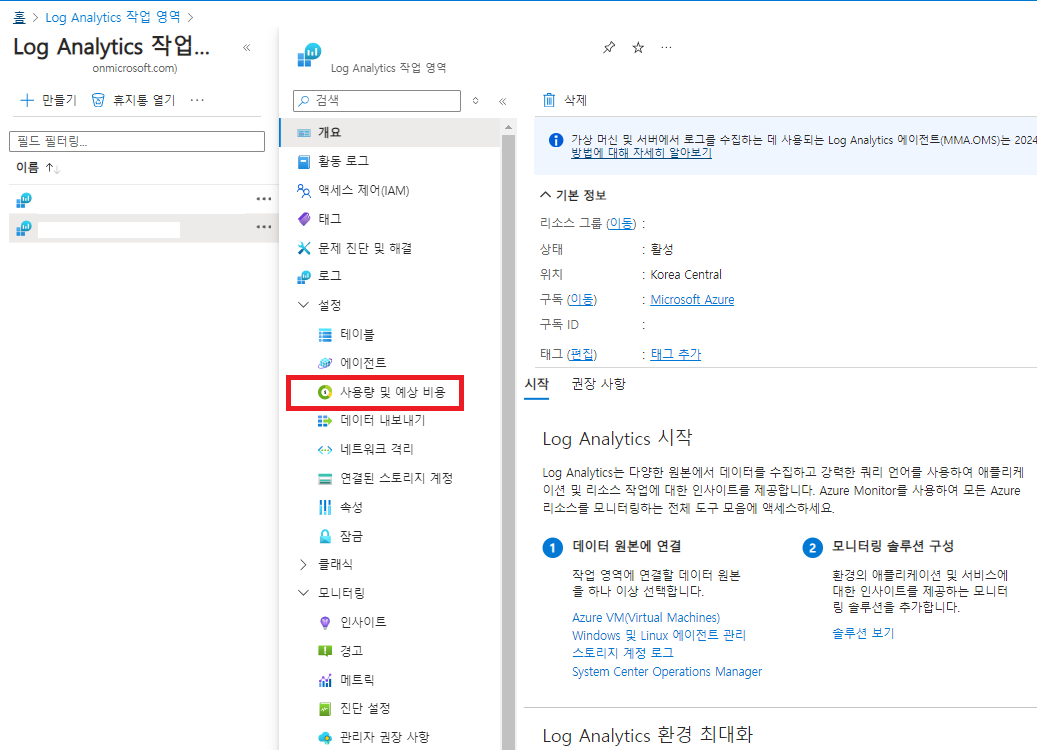Screen dimensions: 1037x750
Task: Collapse the 설정 section chevron
Action: (303, 305)
